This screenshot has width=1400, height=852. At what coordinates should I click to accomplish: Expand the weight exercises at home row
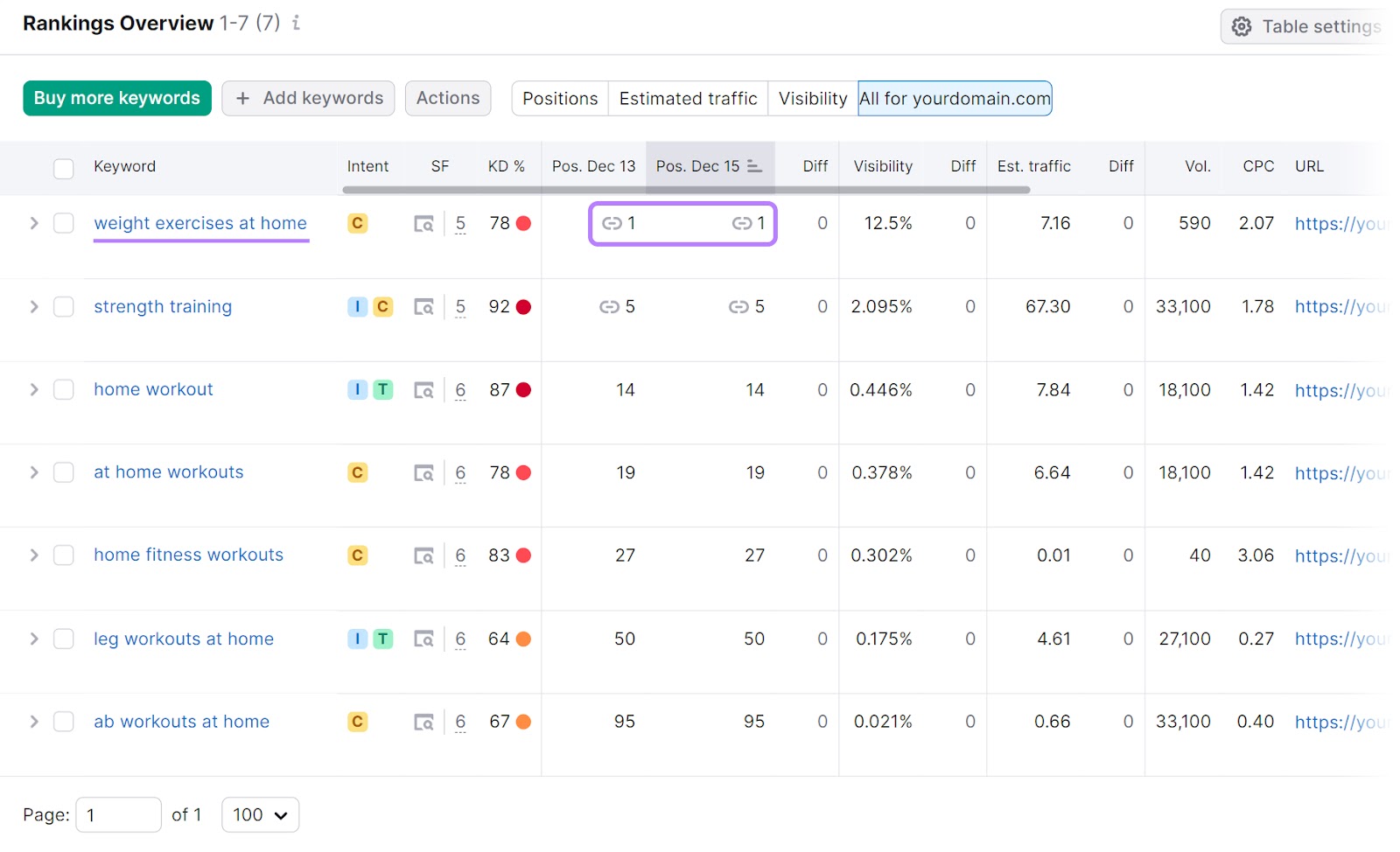(34, 223)
